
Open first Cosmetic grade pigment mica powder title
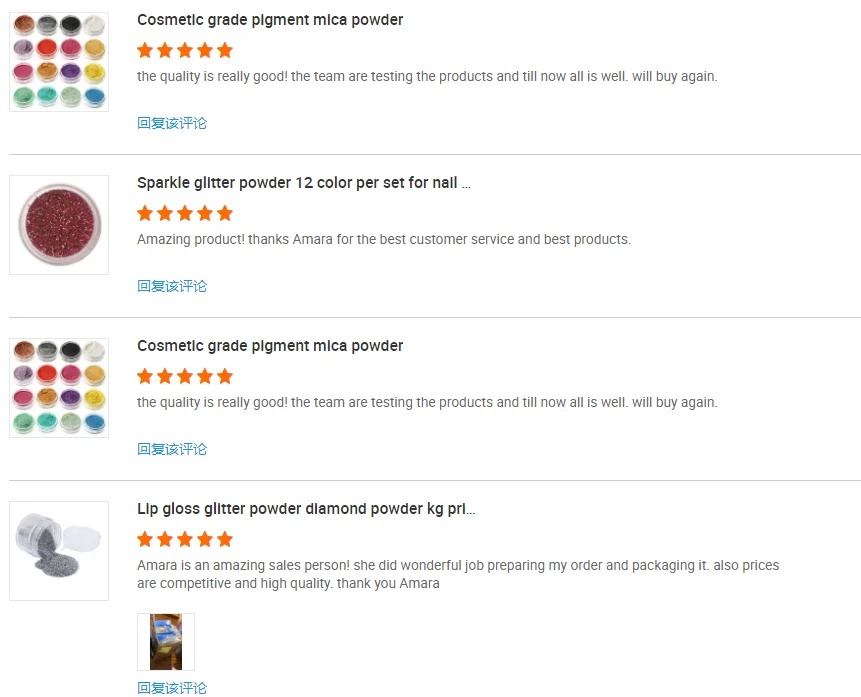270,20
